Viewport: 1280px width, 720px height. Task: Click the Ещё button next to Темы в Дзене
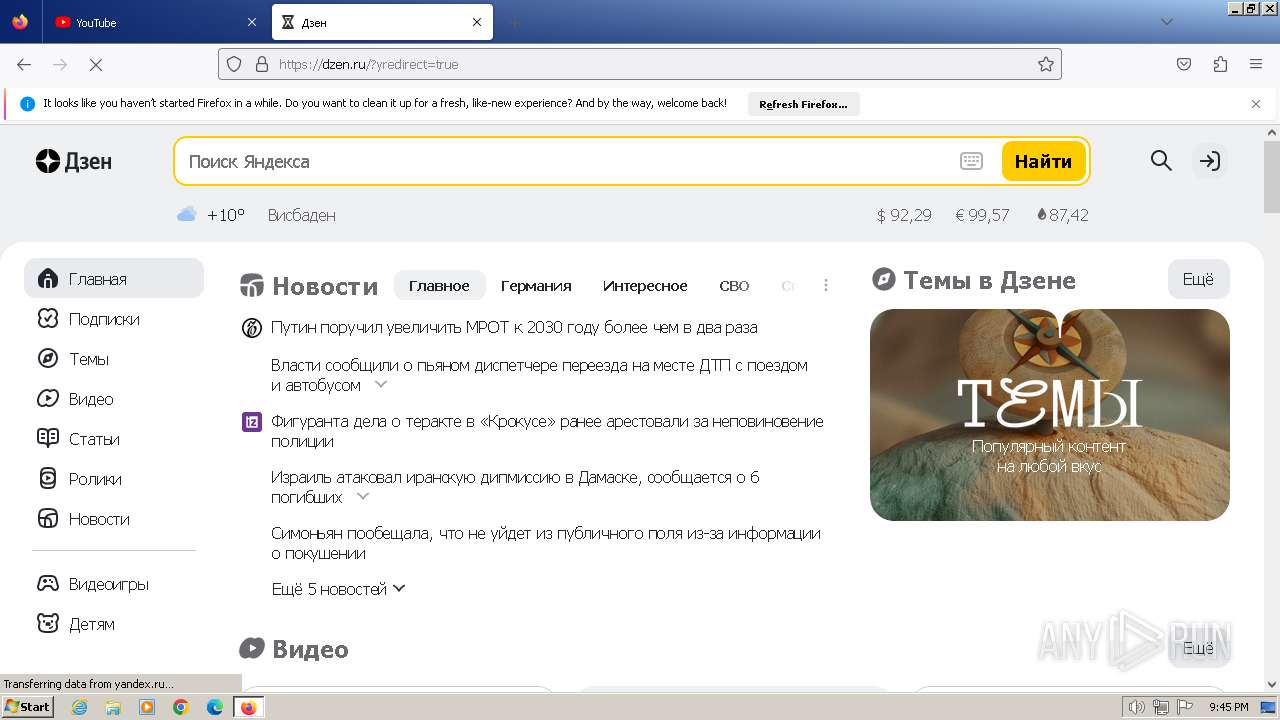click(x=1198, y=279)
